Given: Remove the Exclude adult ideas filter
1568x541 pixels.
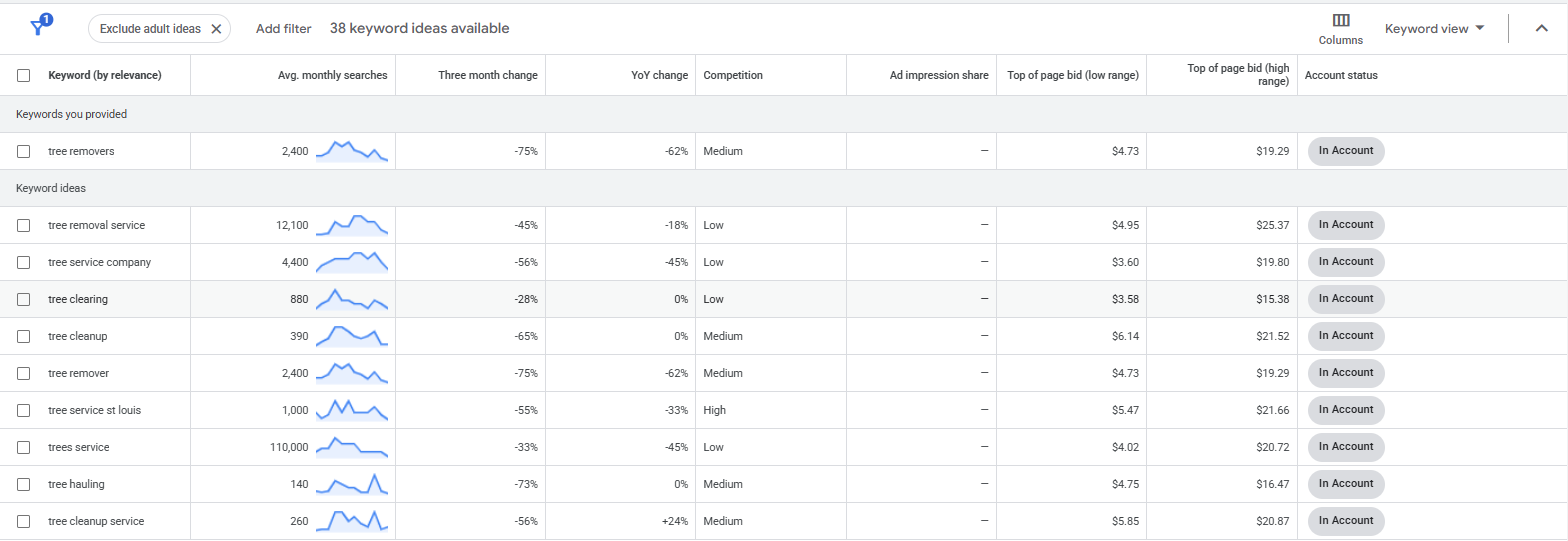Looking at the screenshot, I should (x=216, y=29).
